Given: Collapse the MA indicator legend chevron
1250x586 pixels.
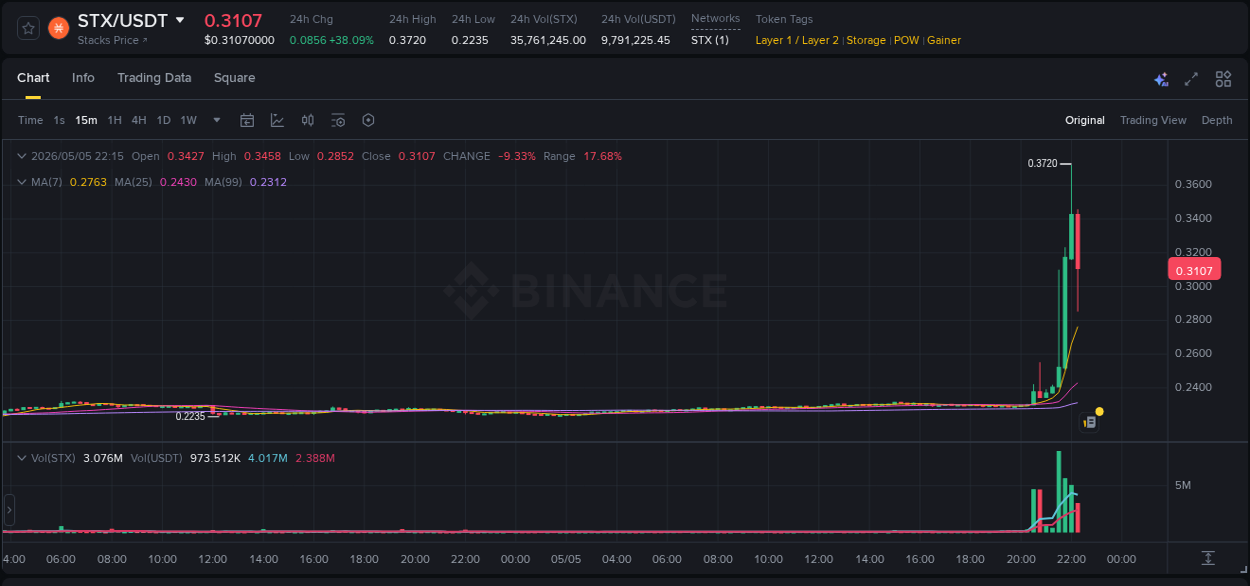Looking at the screenshot, I should (x=22, y=182).
